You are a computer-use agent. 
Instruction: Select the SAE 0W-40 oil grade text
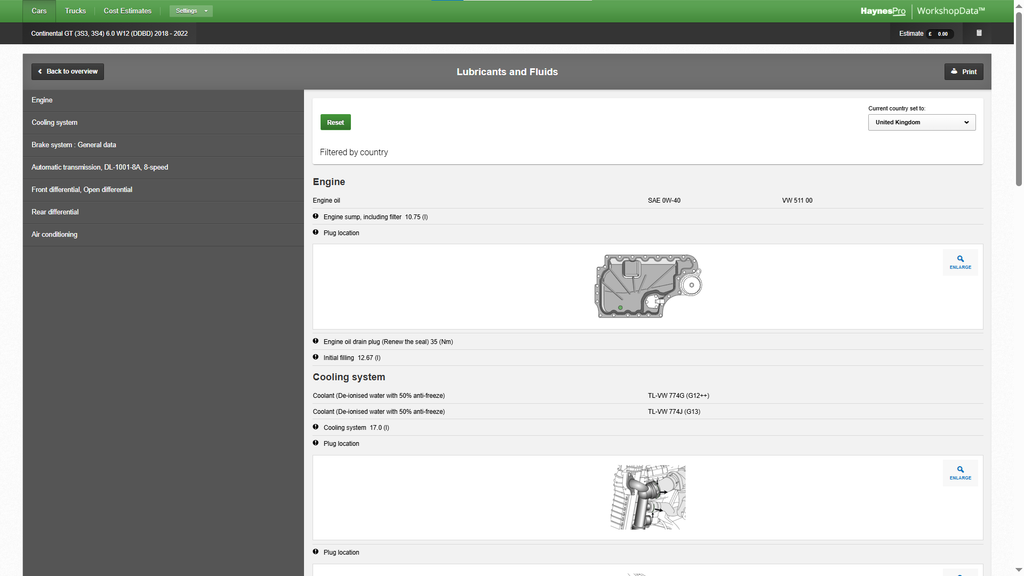click(664, 200)
